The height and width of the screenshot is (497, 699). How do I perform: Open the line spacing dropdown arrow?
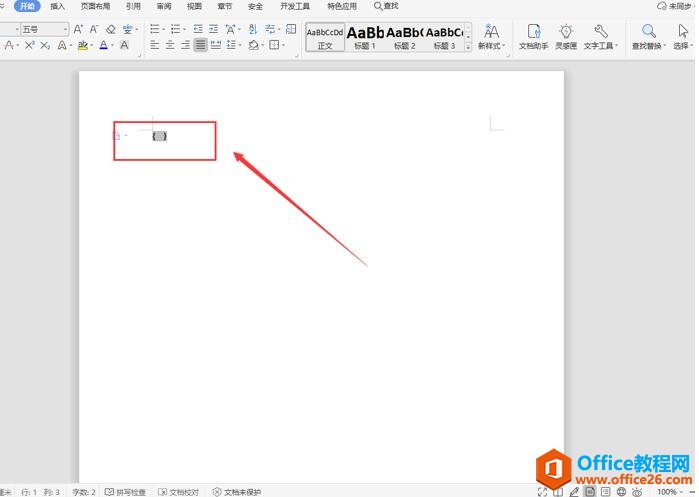pos(240,45)
